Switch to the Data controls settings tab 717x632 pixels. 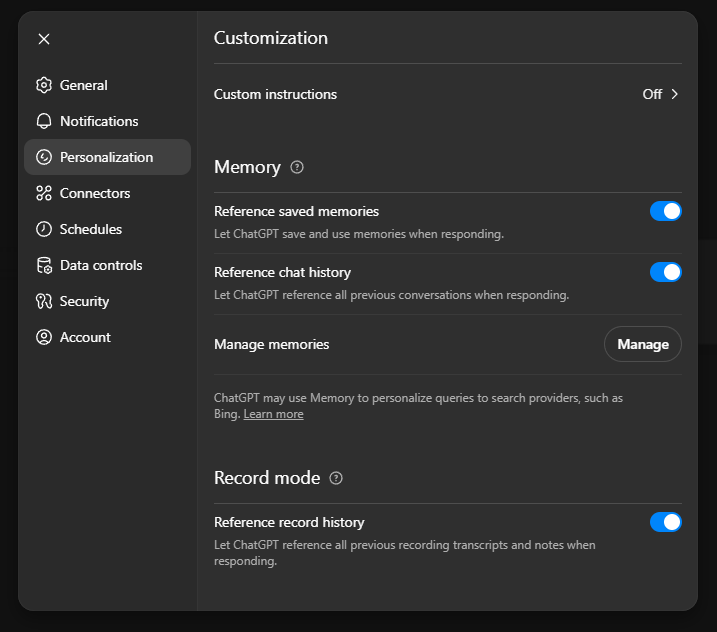101,265
